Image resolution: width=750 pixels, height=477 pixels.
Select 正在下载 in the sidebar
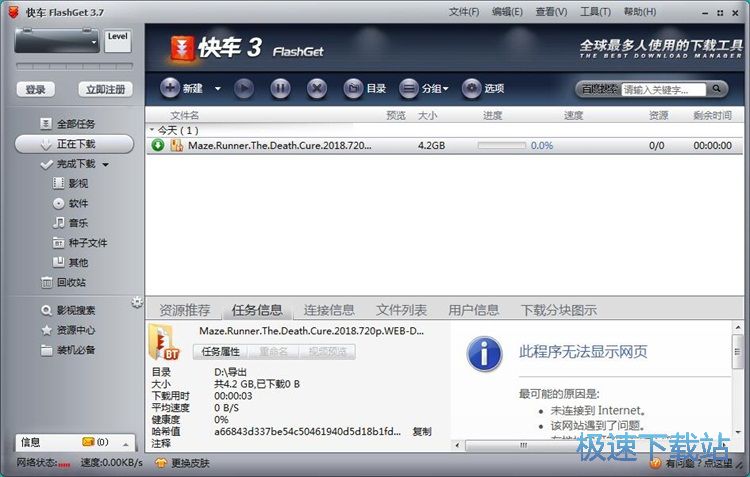click(74, 144)
